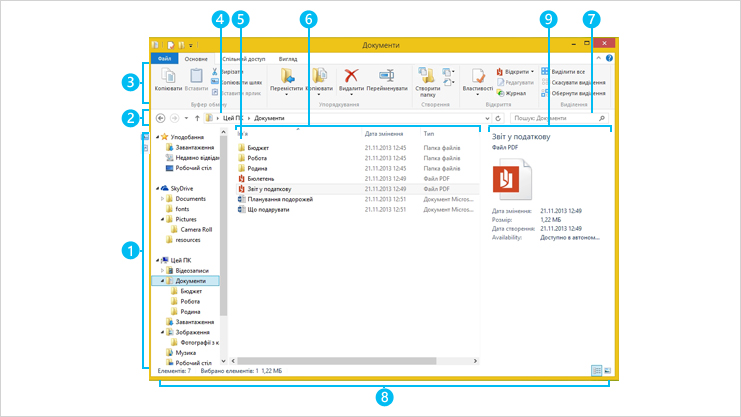This screenshot has width=741, height=417.
Task: Minimize the ribbon with the chevron
Action: (x=598, y=58)
